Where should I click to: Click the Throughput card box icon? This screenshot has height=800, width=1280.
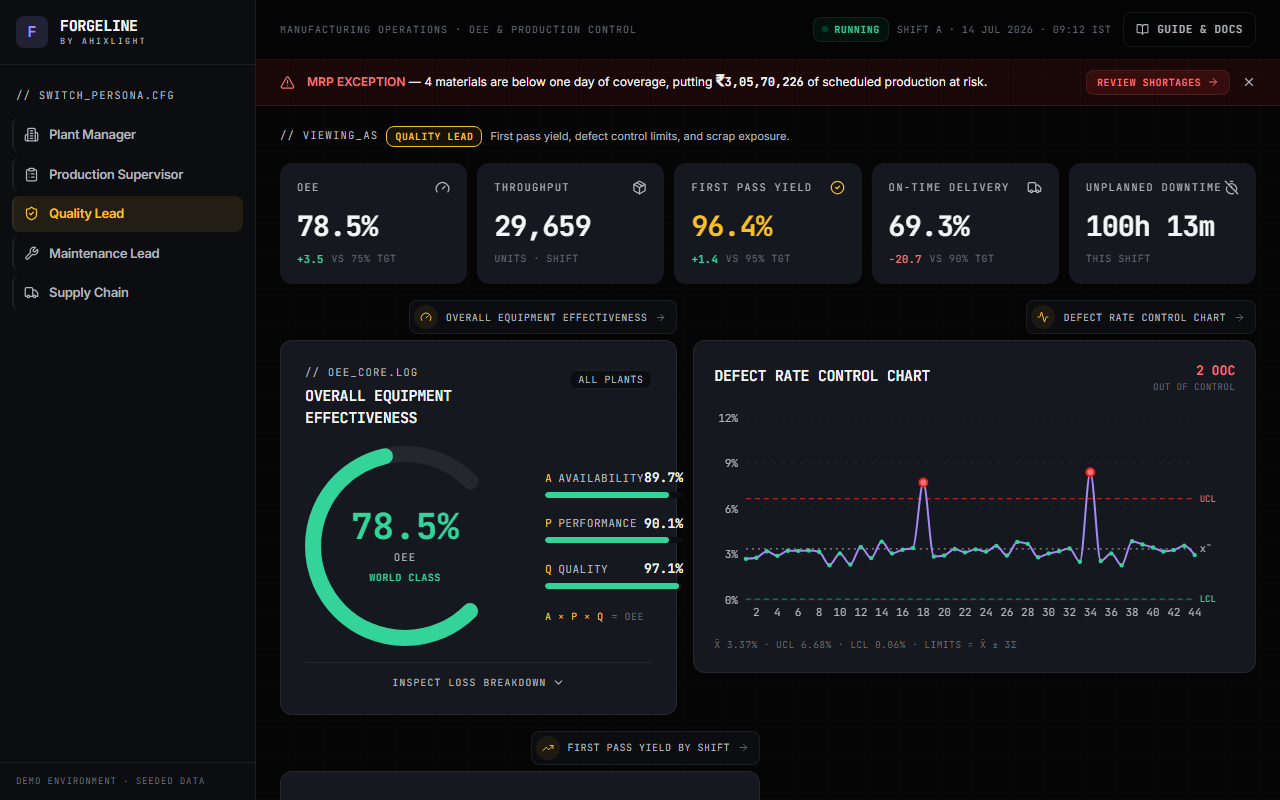[x=640, y=187]
